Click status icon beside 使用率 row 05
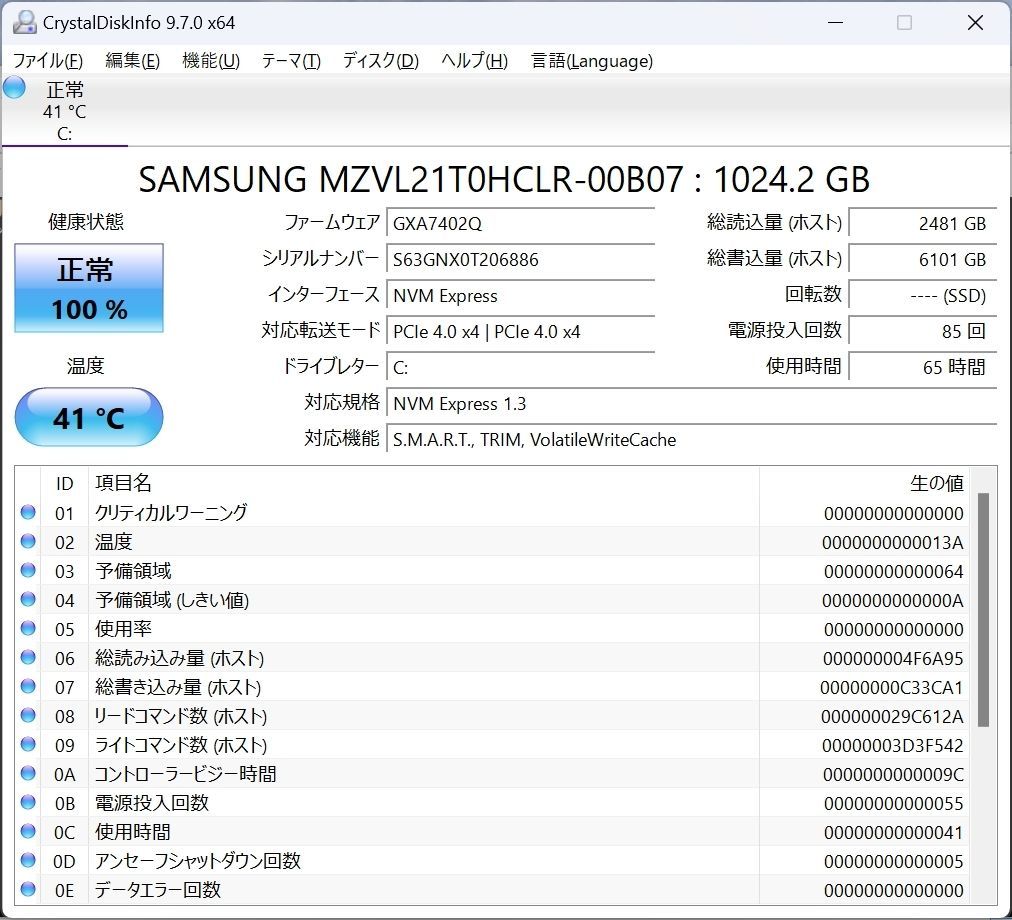This screenshot has height=920, width=1012. [x=28, y=629]
